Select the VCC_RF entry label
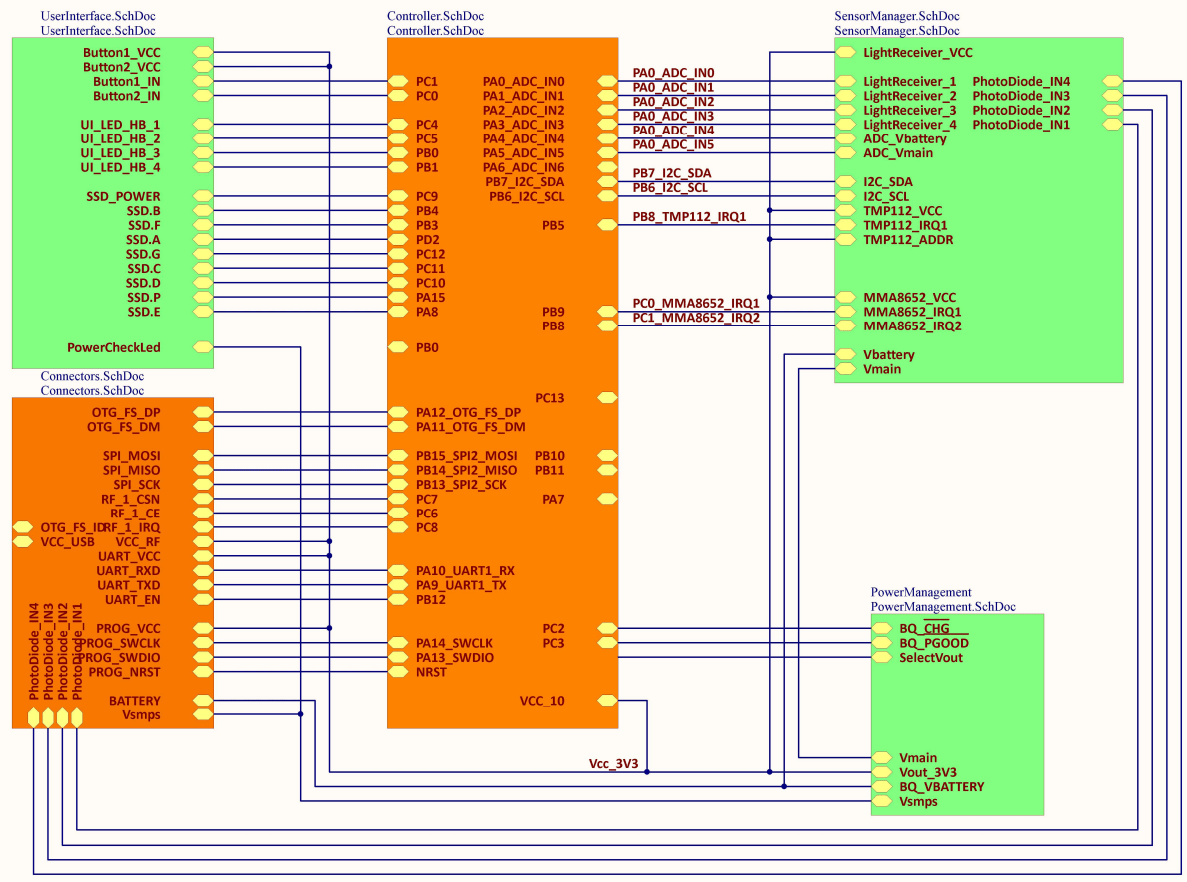The image size is (1187, 882). [138, 541]
